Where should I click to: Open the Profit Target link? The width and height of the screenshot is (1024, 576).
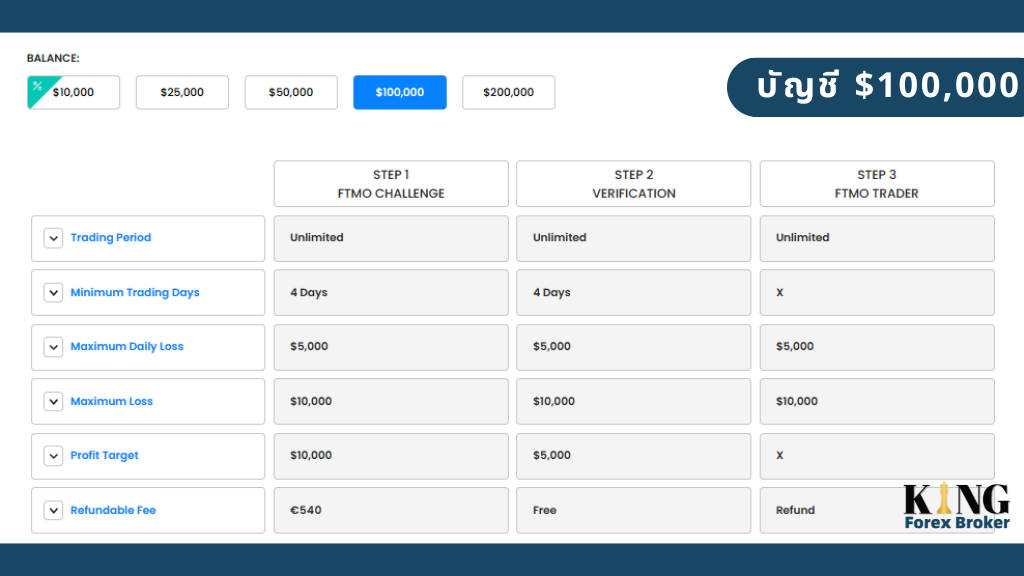[x=104, y=455]
